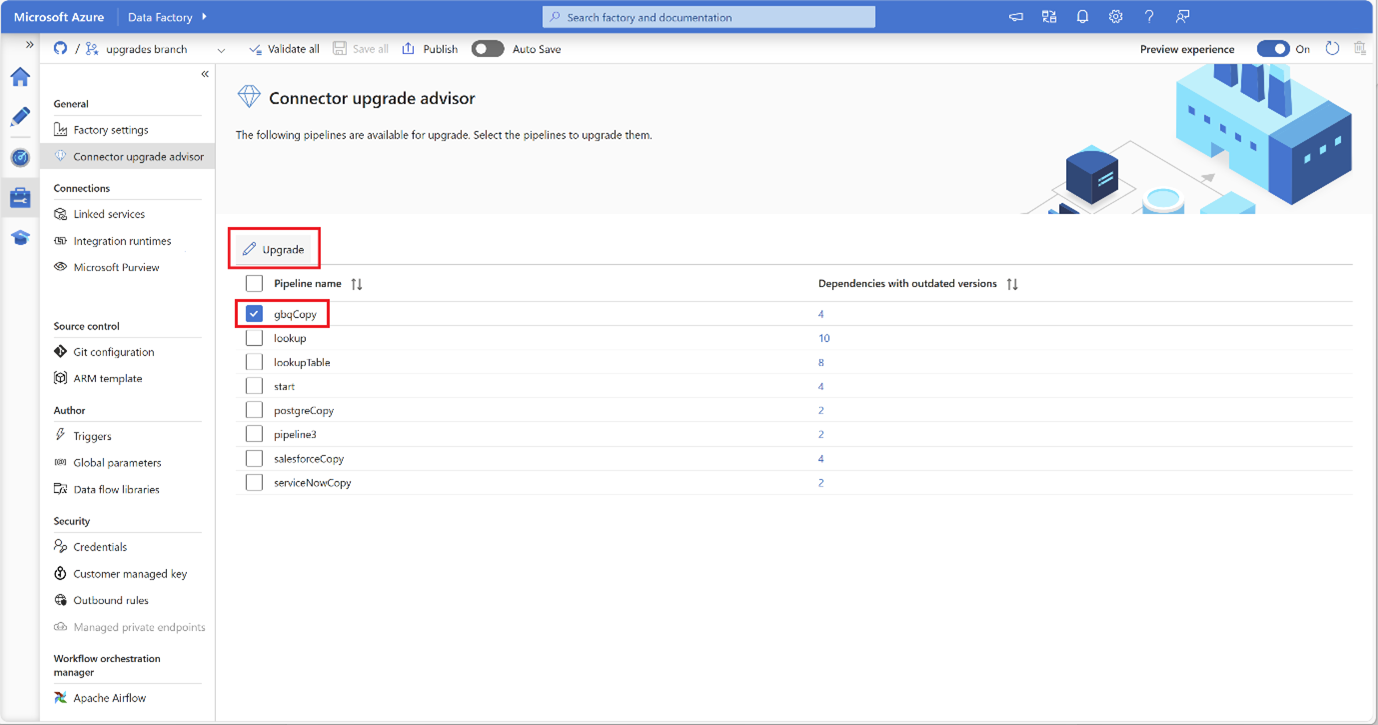Click the Upgrade button
Image resolution: width=1378 pixels, height=725 pixels.
click(x=273, y=249)
